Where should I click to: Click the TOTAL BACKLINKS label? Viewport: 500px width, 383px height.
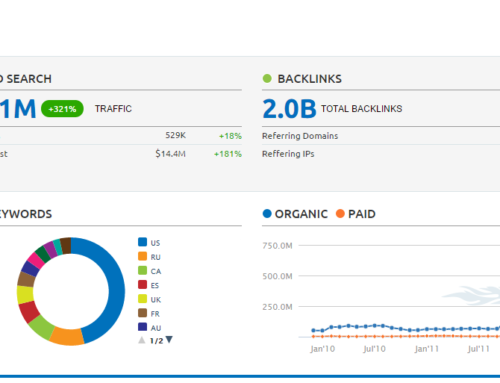(x=362, y=109)
